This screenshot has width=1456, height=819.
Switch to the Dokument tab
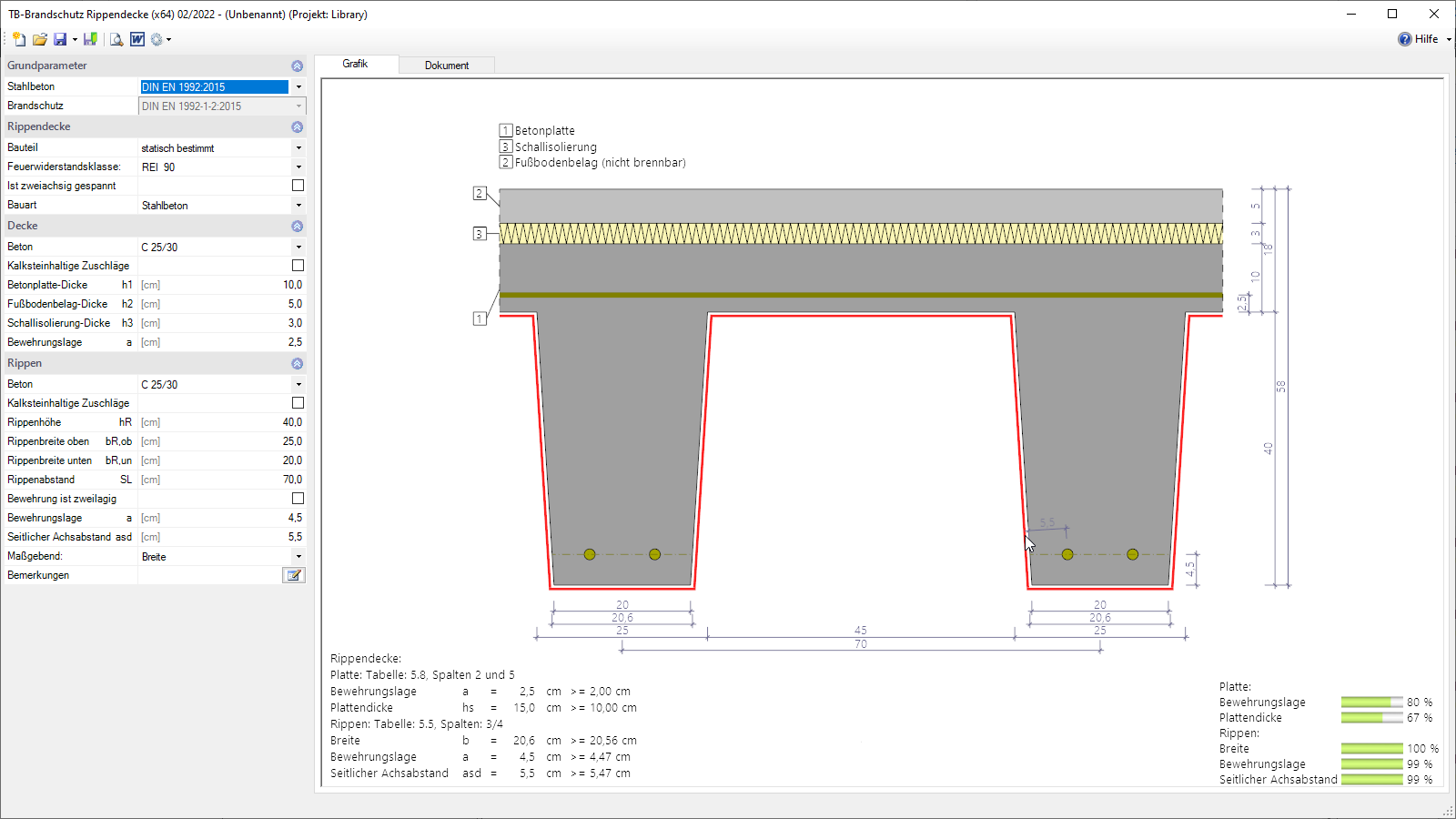click(447, 66)
